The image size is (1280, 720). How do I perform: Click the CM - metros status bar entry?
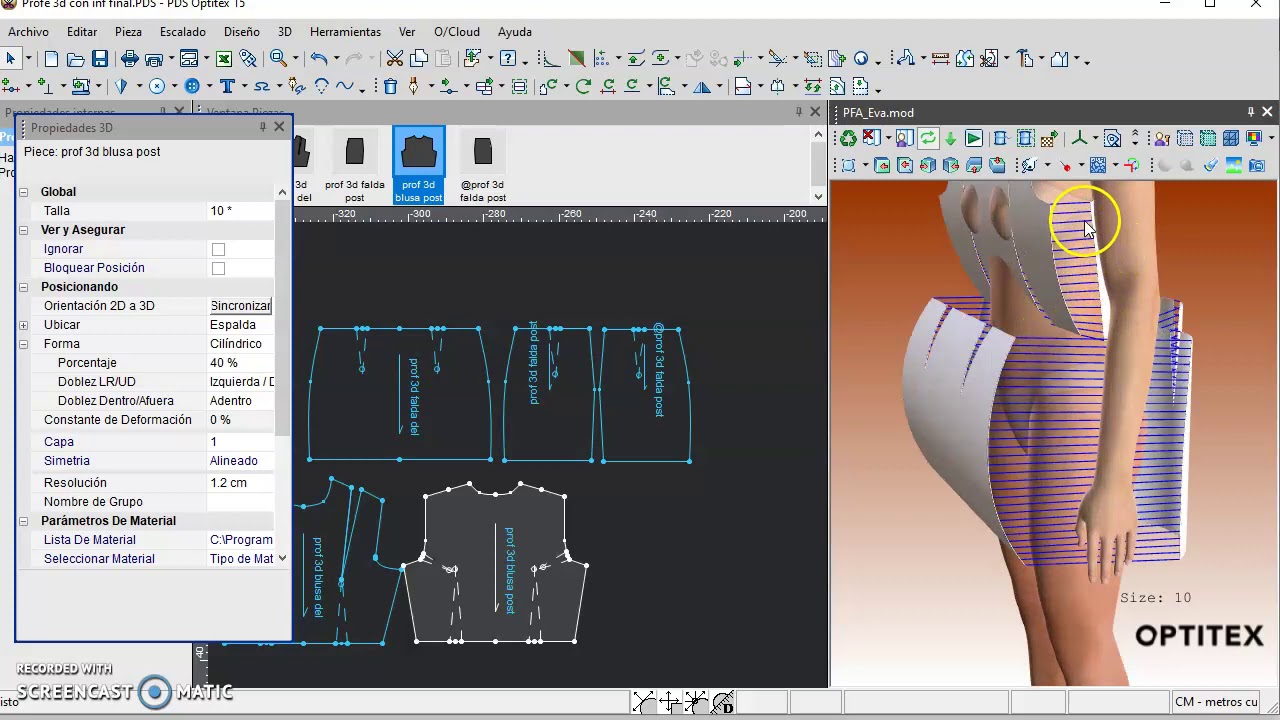(1217, 702)
